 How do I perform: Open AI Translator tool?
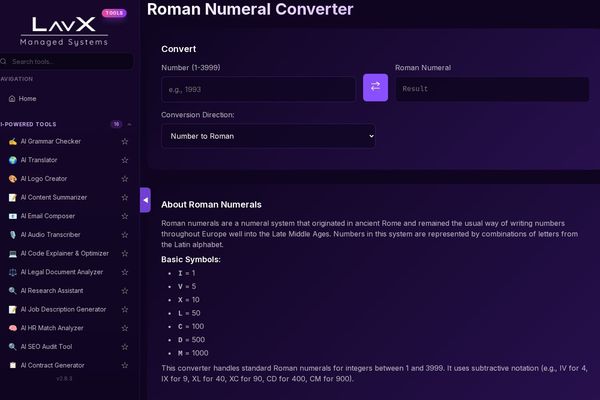pyautogui.click(x=39, y=160)
